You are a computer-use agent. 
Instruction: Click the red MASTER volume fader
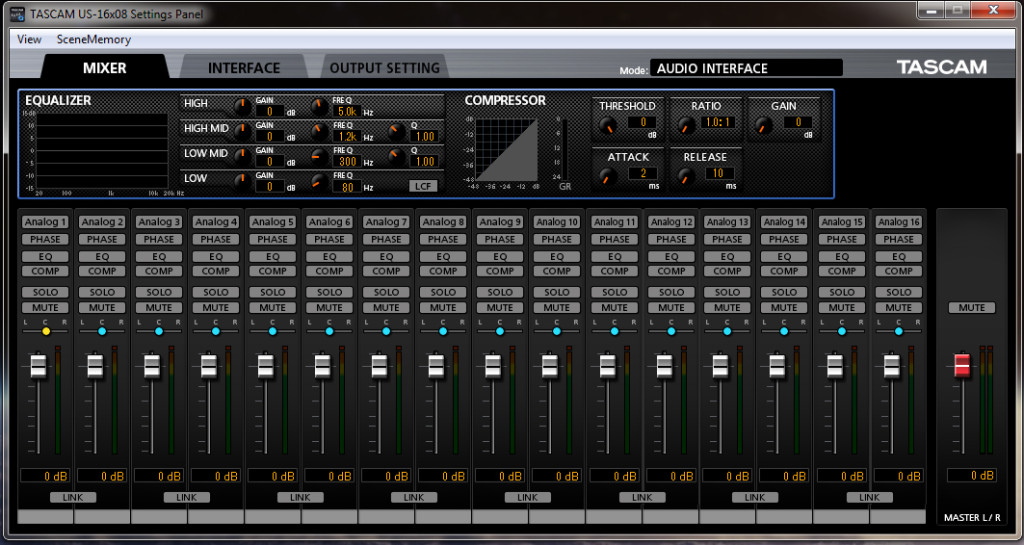tap(962, 366)
